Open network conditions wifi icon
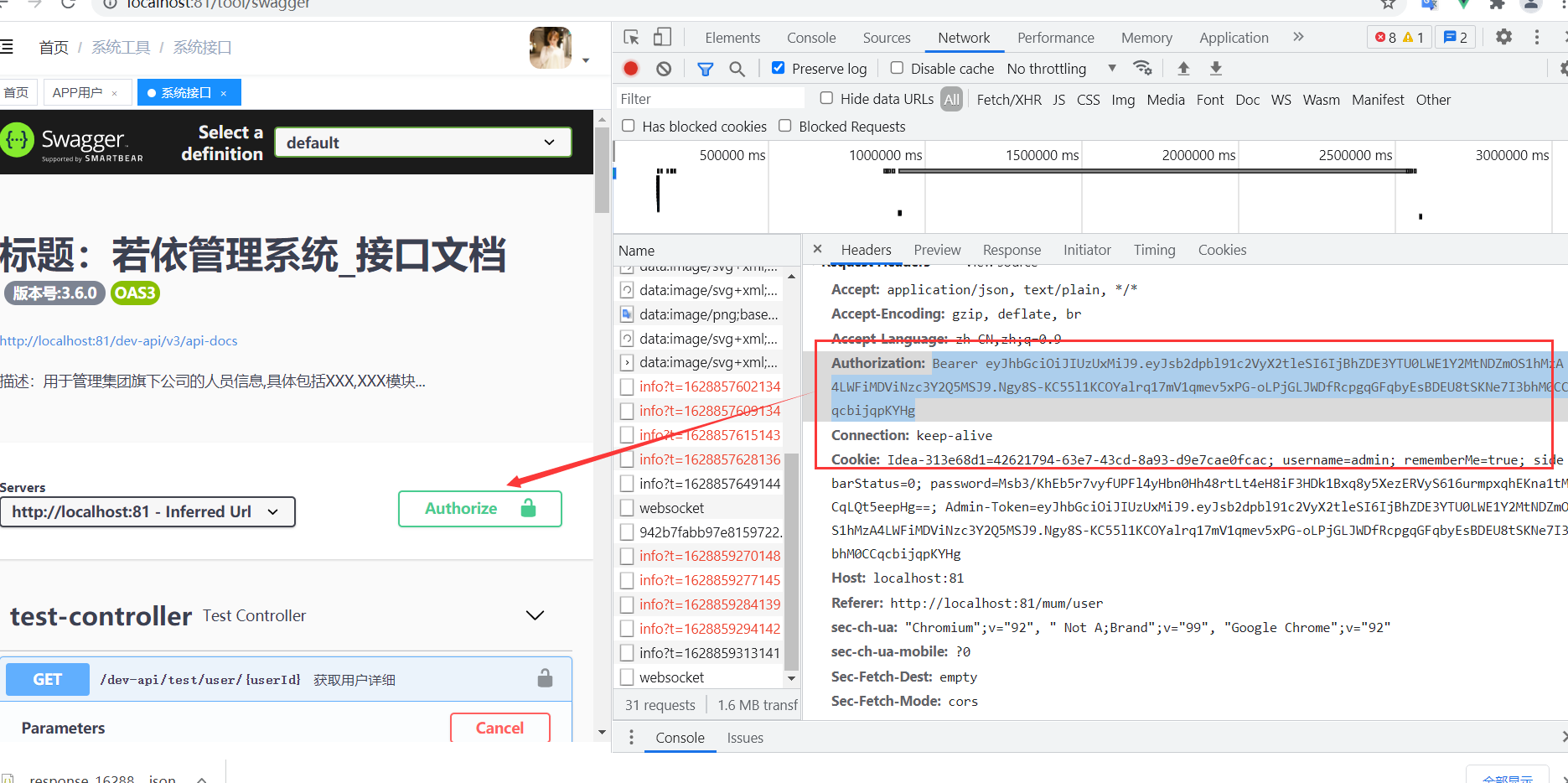This screenshot has height=783, width=1568. point(1142,68)
